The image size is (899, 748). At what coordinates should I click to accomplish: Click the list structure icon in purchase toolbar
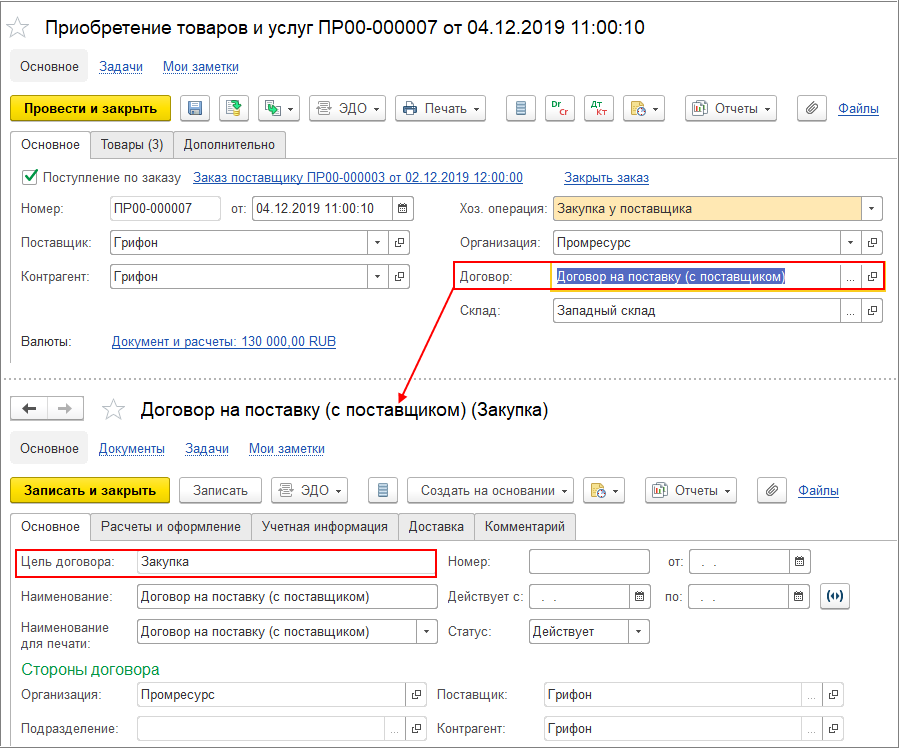coord(521,108)
